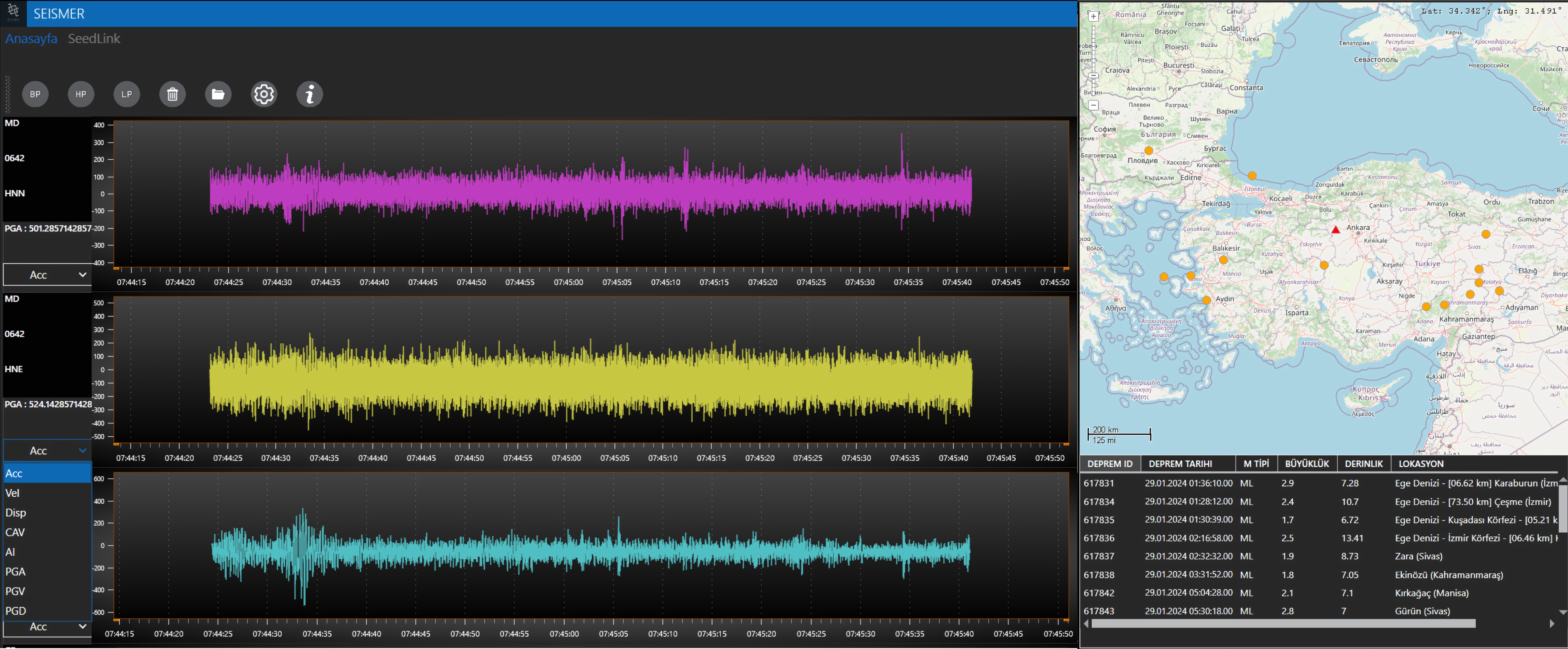This screenshot has height=649, width=1568.
Task: Choose PGV from the dropdown list
Action: (48, 591)
